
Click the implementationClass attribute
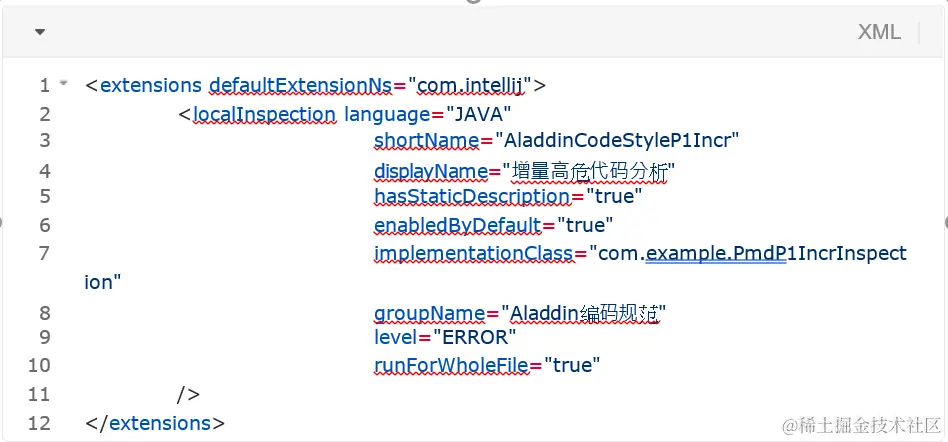pos(474,254)
